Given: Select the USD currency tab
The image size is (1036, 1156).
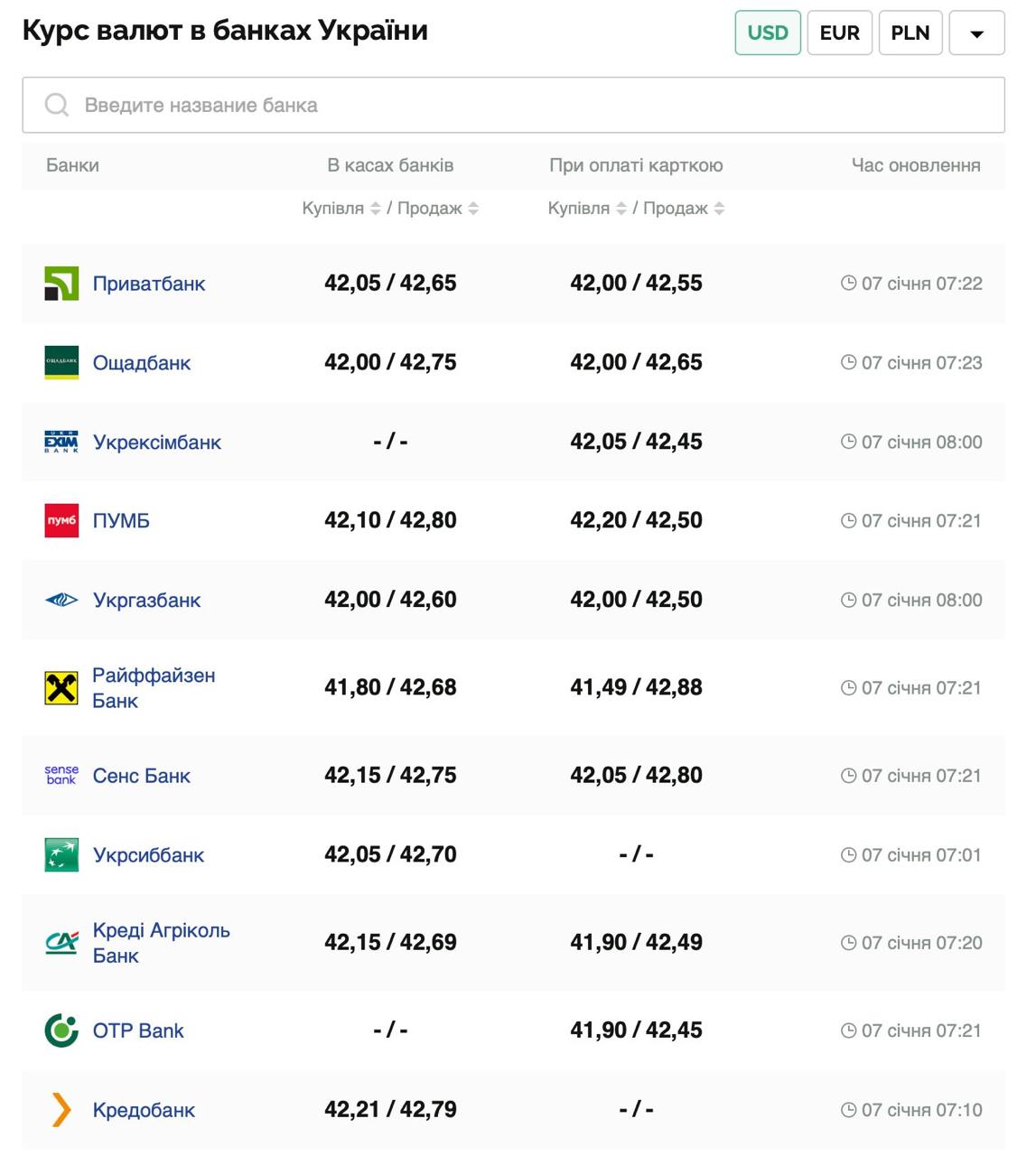Looking at the screenshot, I should click(767, 33).
